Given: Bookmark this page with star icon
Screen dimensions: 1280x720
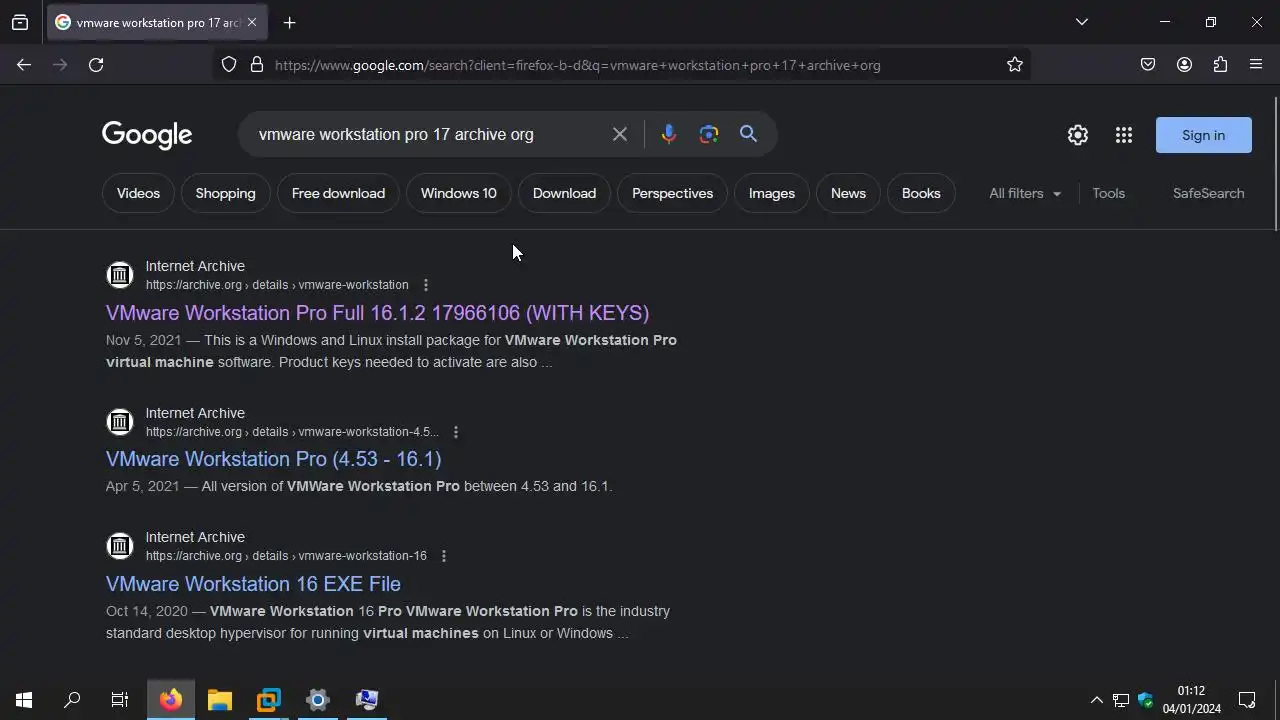Looking at the screenshot, I should click(x=1015, y=65).
